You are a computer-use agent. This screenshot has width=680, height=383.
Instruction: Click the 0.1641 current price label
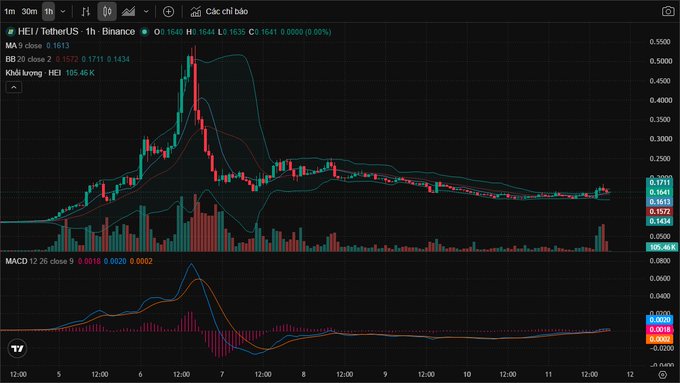[x=660, y=192]
